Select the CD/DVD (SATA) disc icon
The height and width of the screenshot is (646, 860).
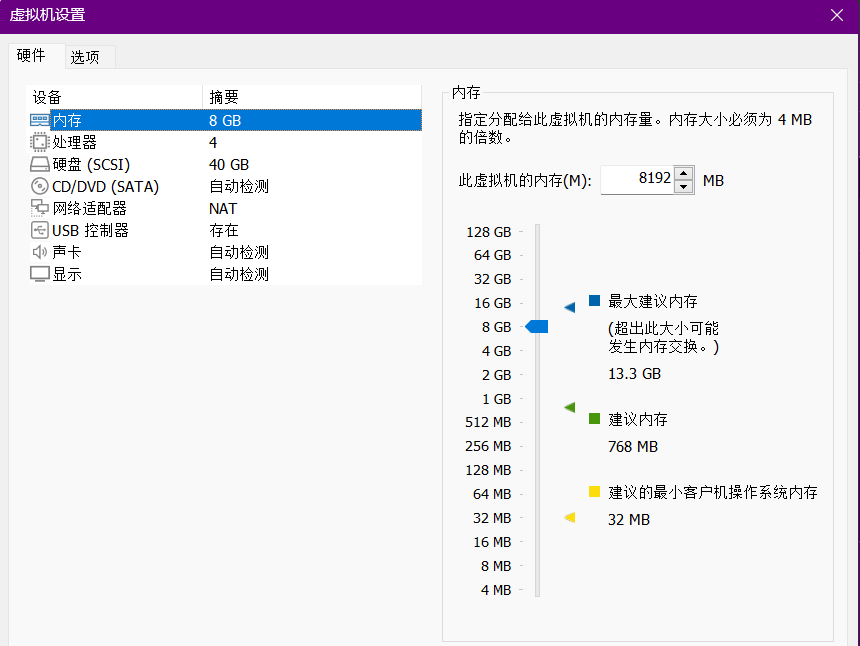coord(40,186)
